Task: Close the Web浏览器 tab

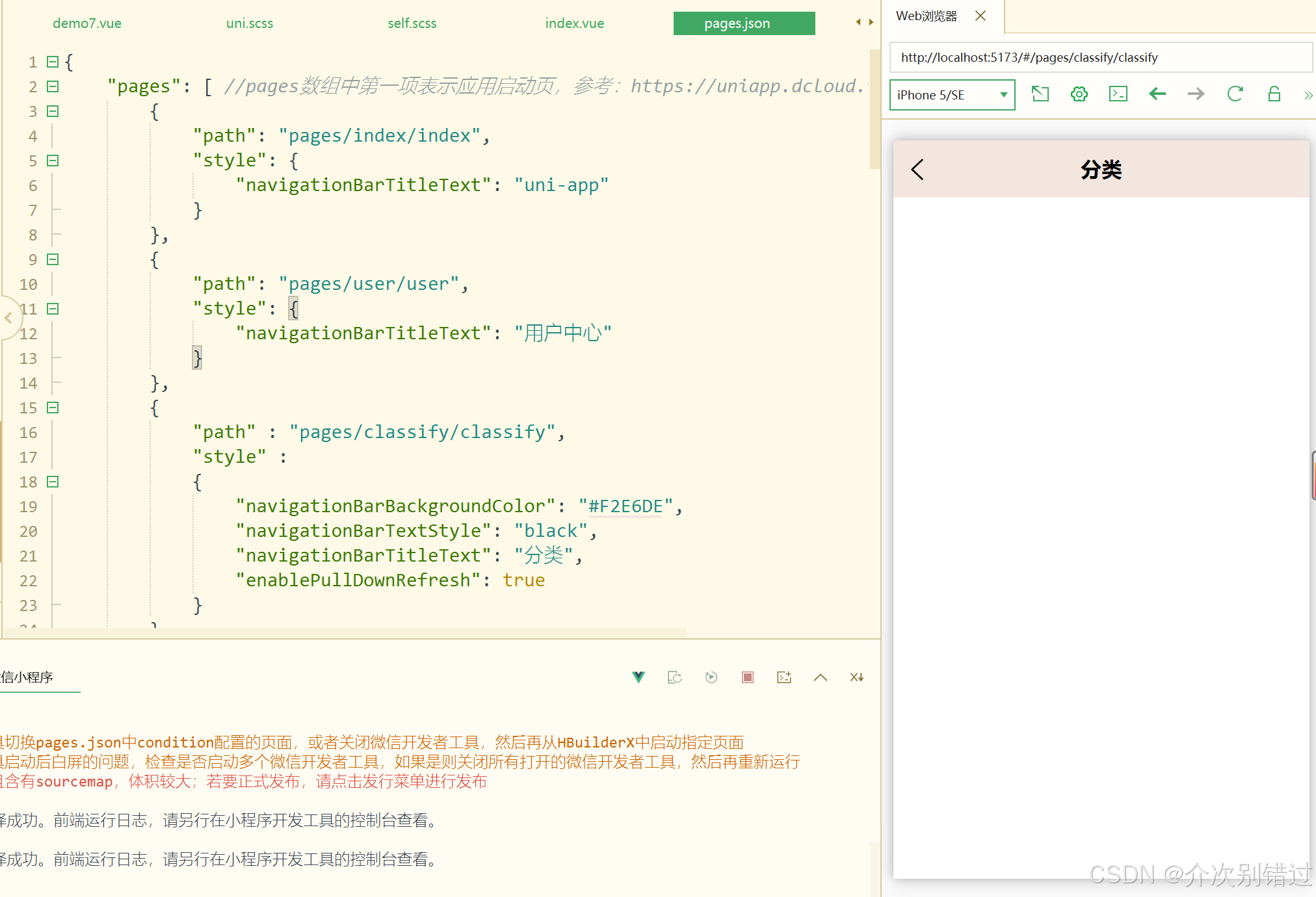Action: pyautogui.click(x=980, y=16)
